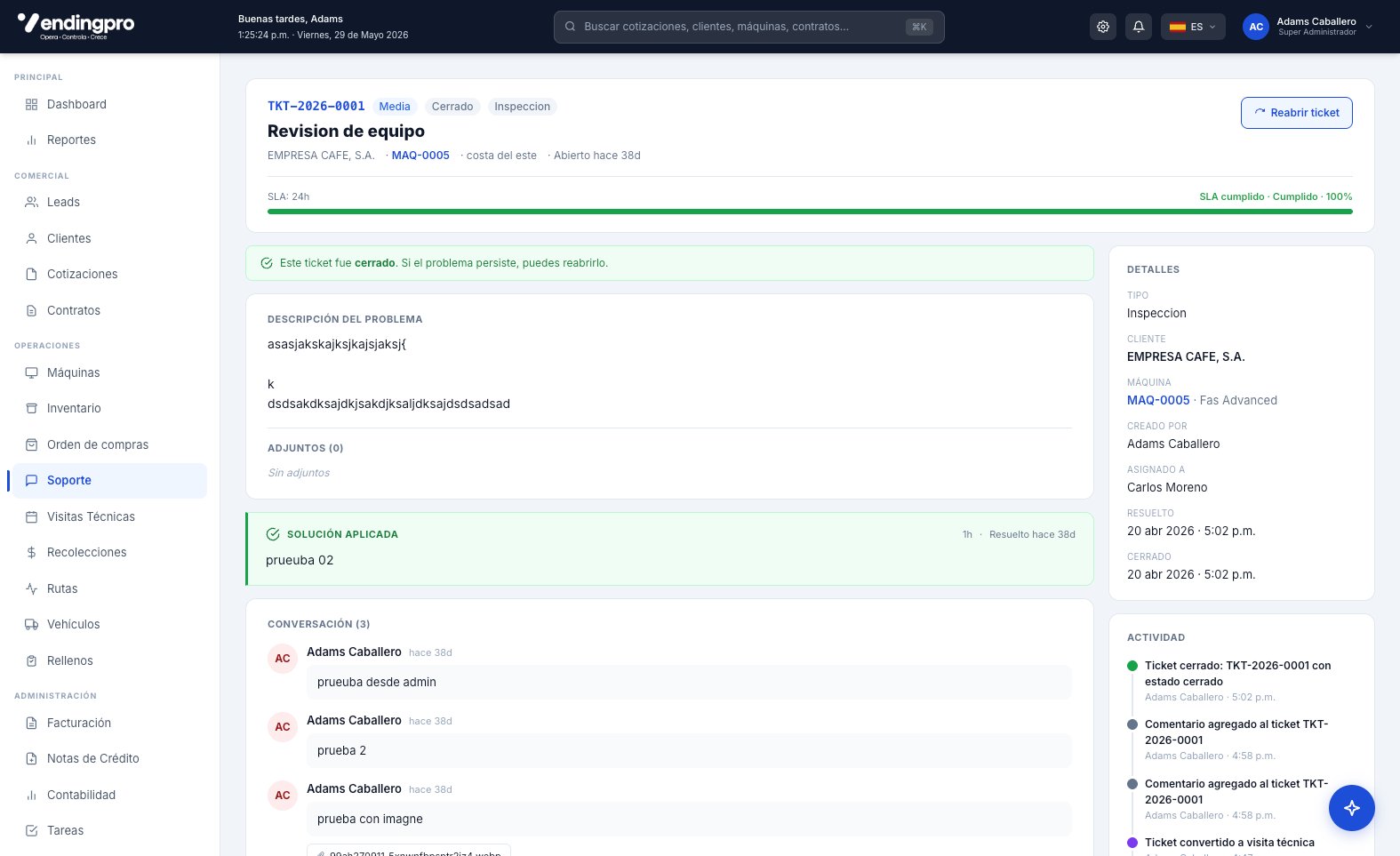Click the Facturación invoice icon
The width and height of the screenshot is (1400, 856).
(x=31, y=724)
